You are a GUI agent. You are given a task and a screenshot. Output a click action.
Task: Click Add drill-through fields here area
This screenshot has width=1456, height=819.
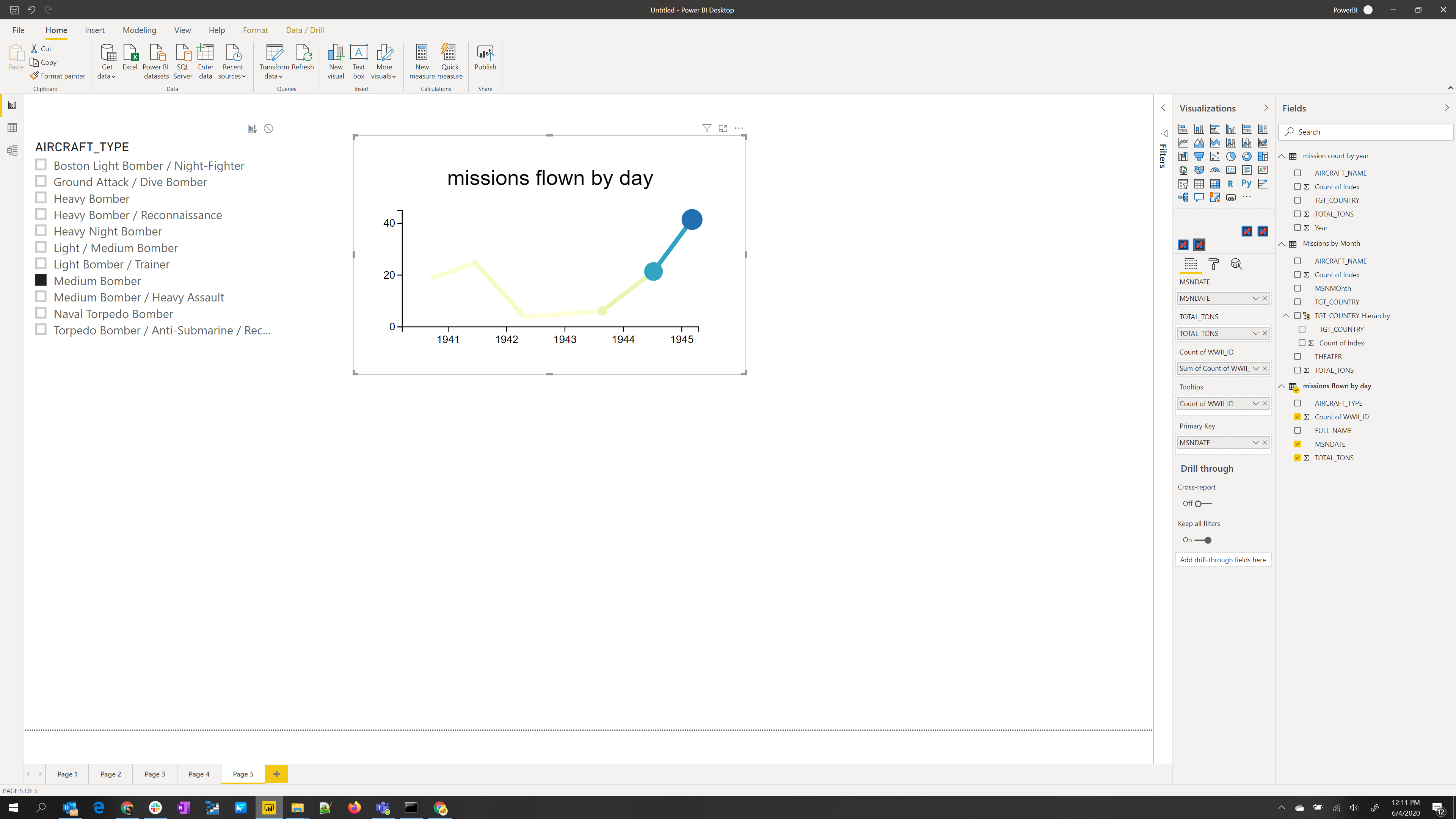coord(1222,560)
